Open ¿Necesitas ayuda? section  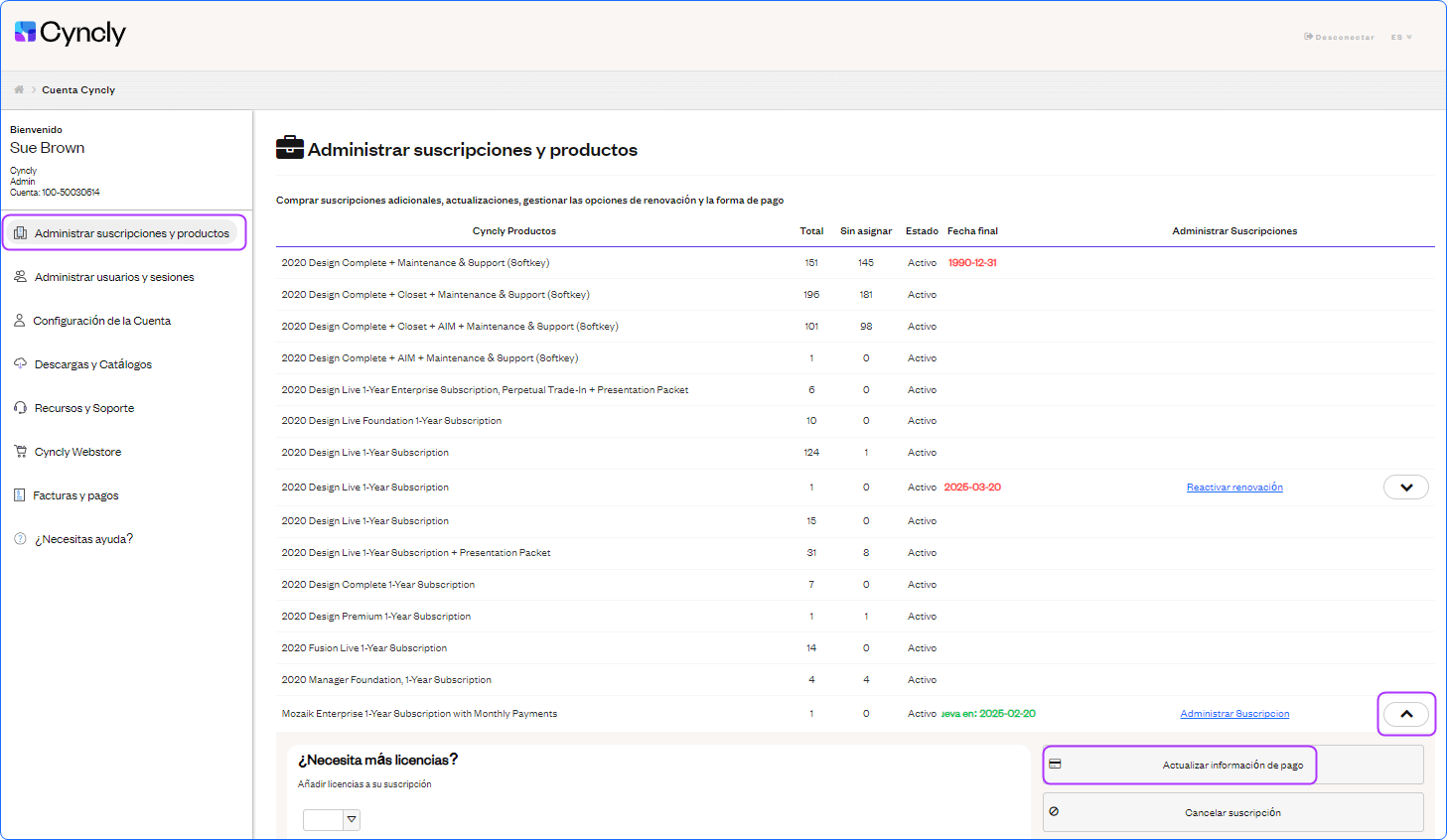83,539
